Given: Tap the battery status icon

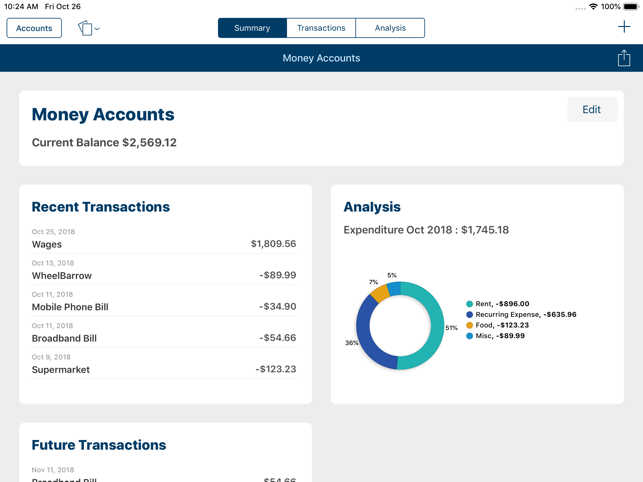Looking at the screenshot, I should (x=631, y=7).
